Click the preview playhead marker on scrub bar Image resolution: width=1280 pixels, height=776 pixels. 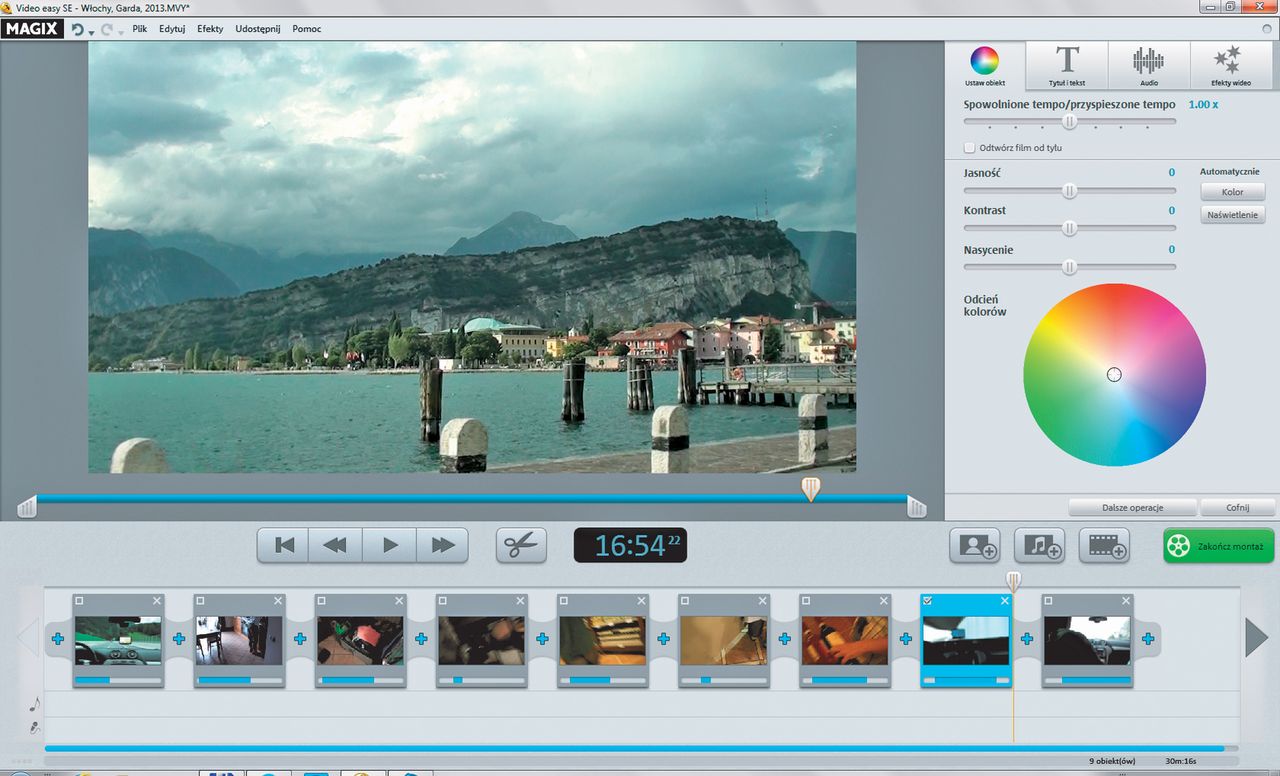811,488
